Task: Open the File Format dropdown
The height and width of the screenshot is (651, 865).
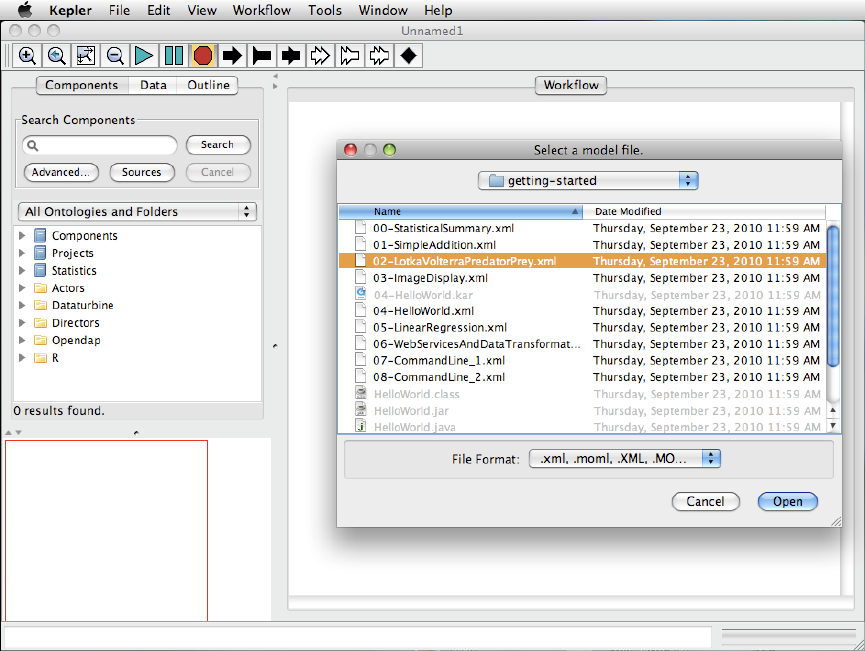Action: (624, 458)
